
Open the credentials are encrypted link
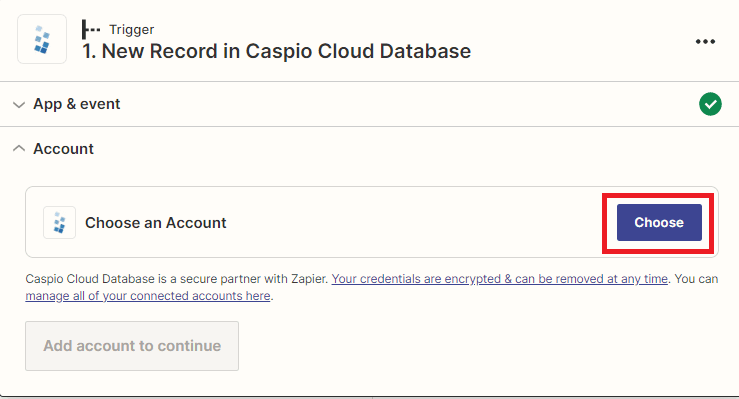coord(500,279)
